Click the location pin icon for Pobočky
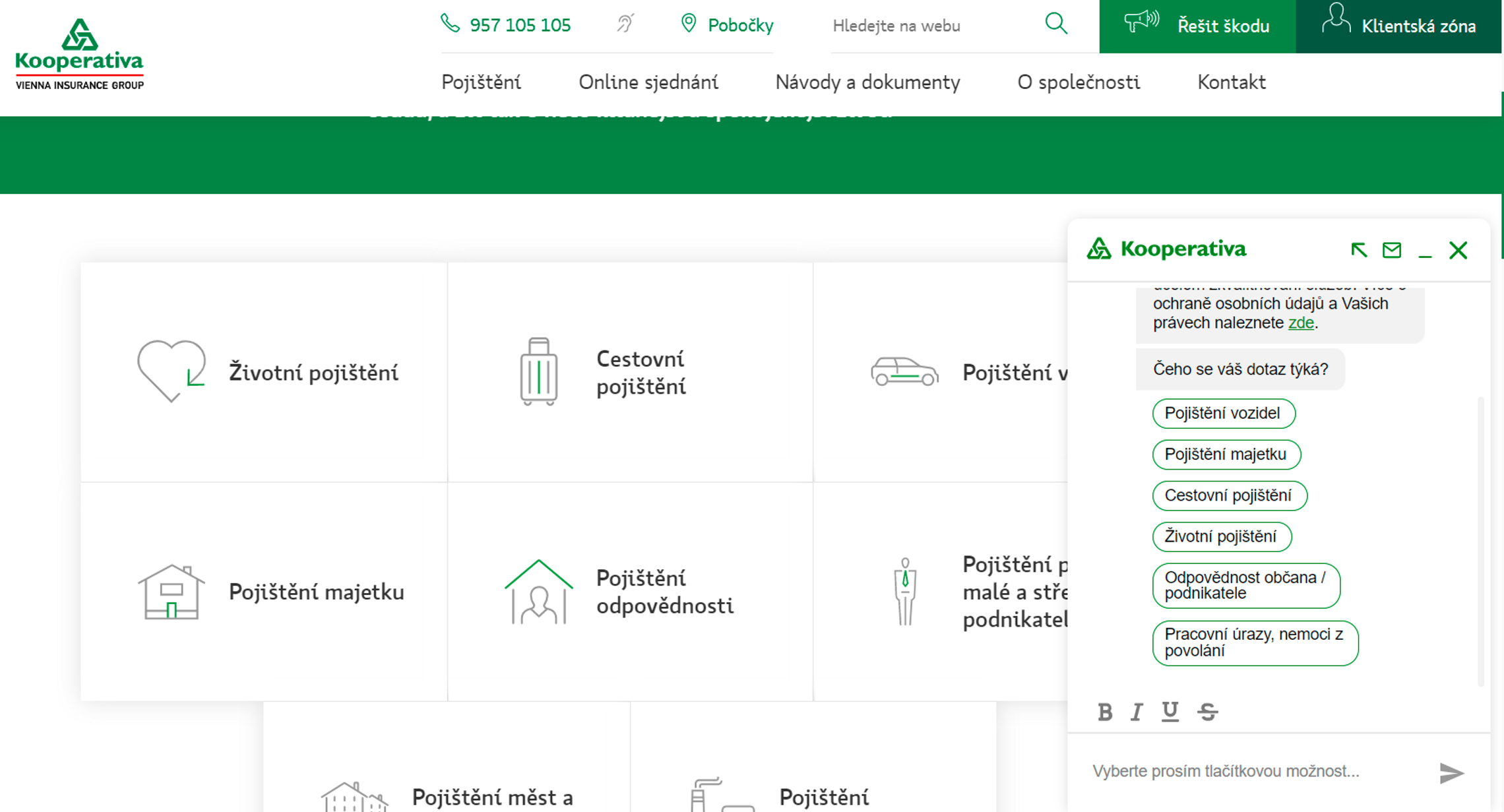Viewport: 1504px width, 812px height. (689, 24)
